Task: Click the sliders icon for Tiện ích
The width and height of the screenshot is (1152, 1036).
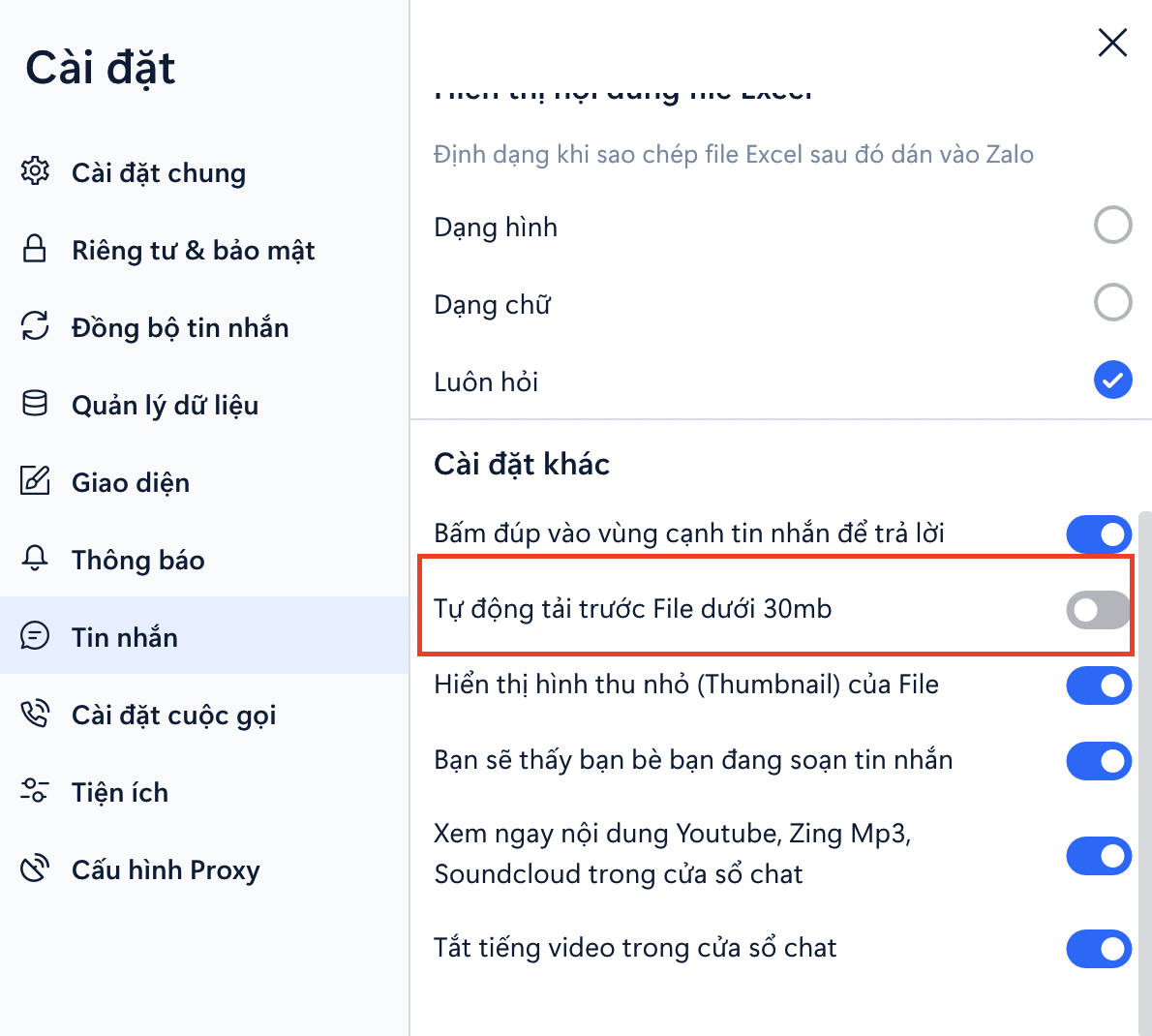Action: pos(35,791)
